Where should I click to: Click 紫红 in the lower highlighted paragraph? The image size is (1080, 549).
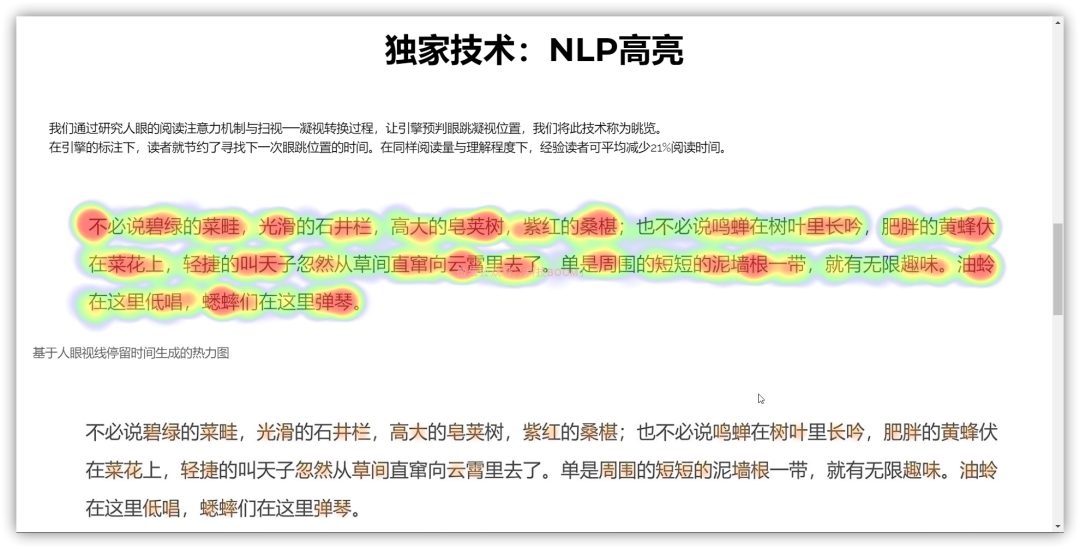(541, 433)
